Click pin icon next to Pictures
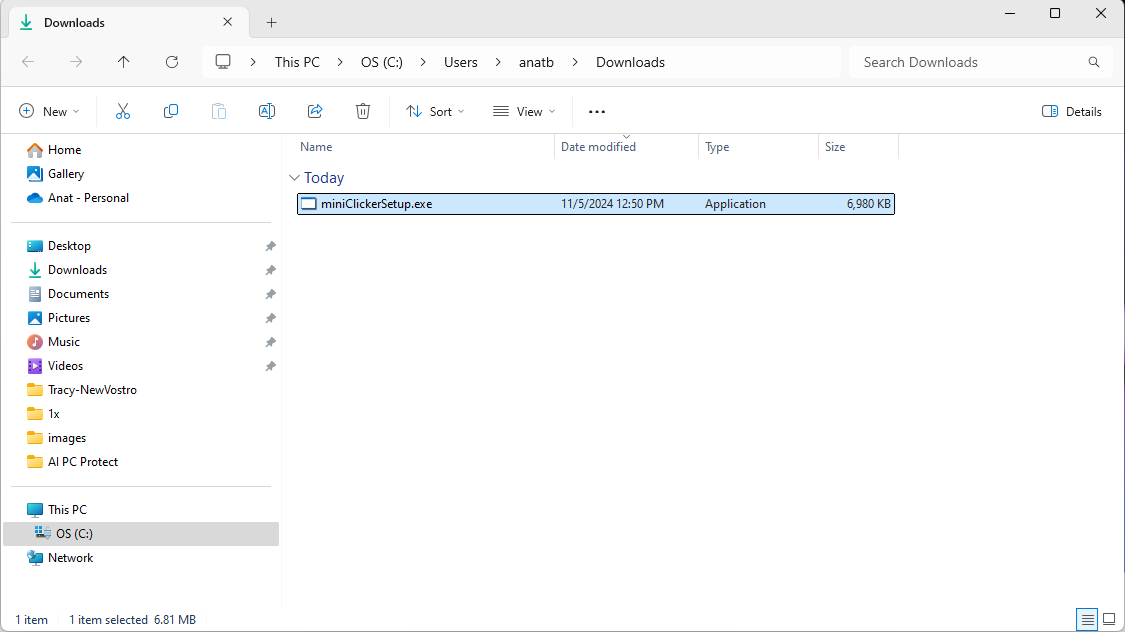The height and width of the screenshot is (632, 1125). click(x=270, y=318)
